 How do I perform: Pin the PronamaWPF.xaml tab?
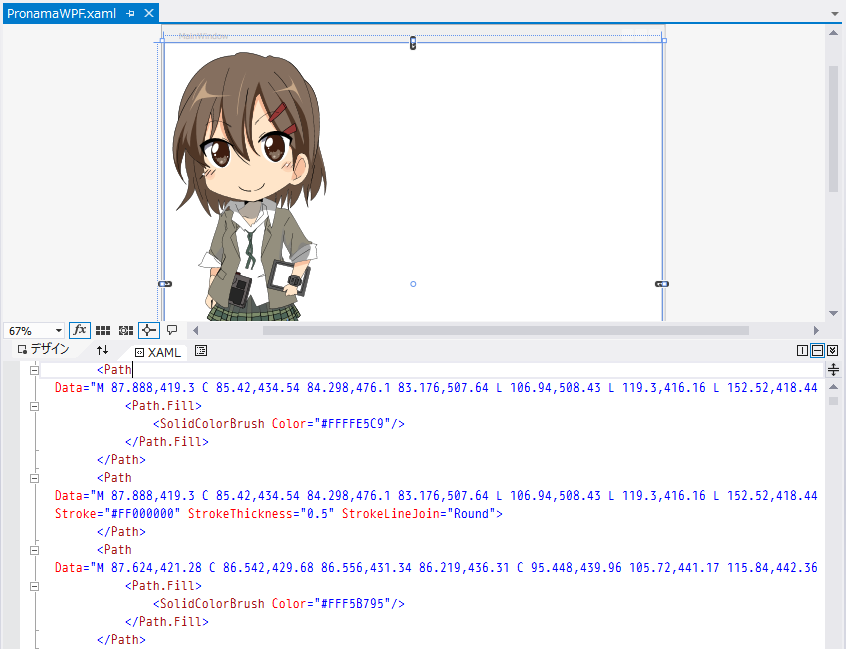[131, 13]
